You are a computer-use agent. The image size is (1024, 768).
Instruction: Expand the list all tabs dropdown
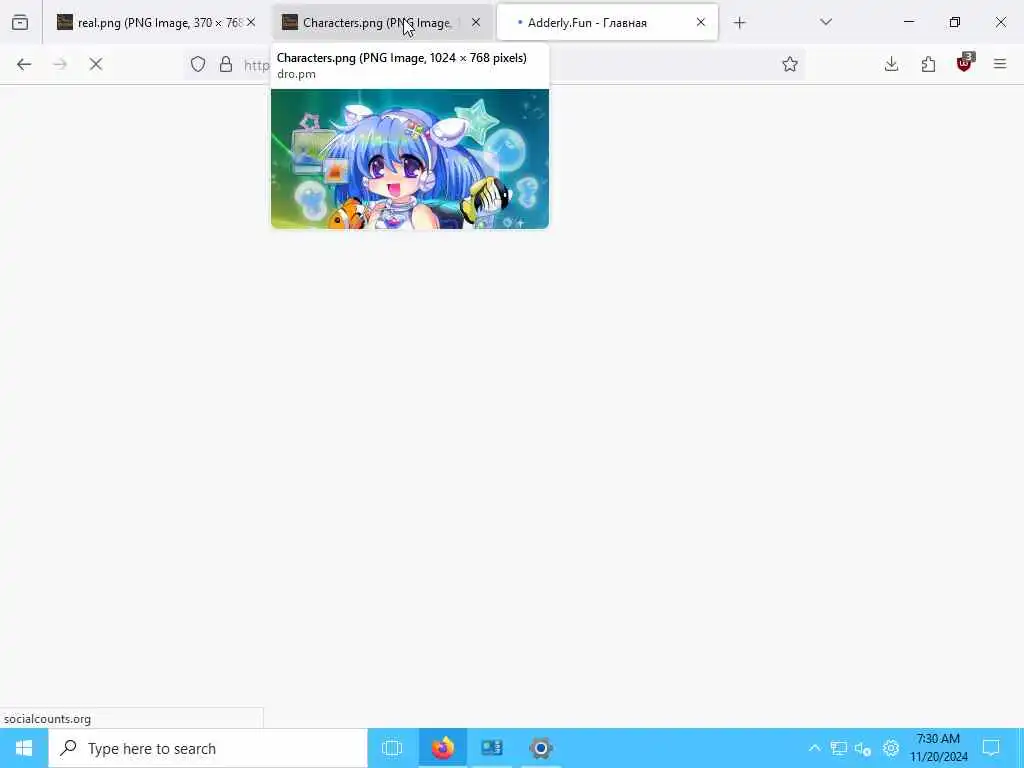pyautogui.click(x=826, y=23)
